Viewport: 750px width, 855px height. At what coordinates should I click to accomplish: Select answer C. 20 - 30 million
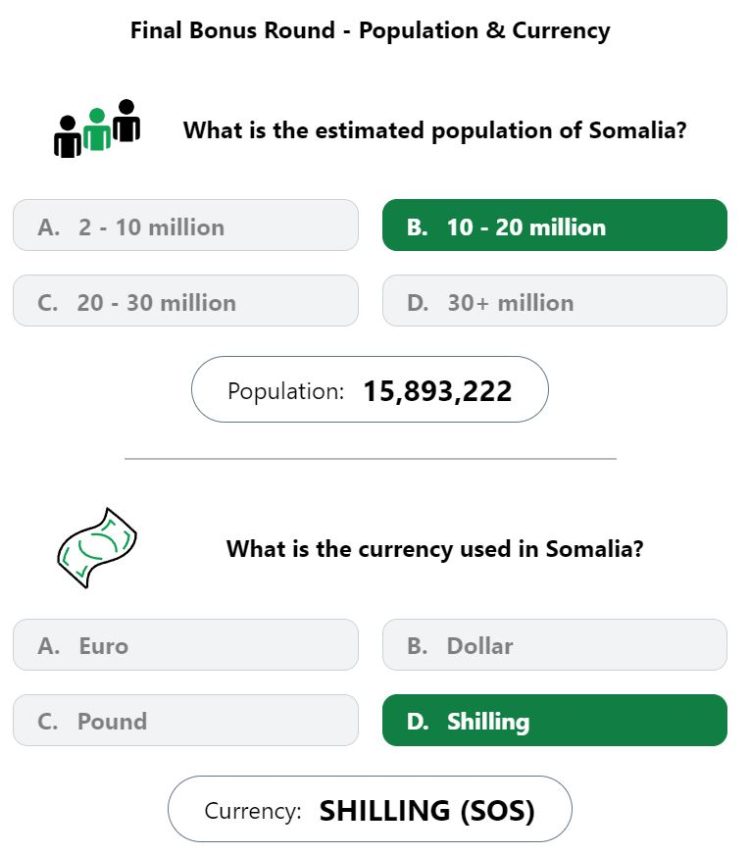point(185,300)
